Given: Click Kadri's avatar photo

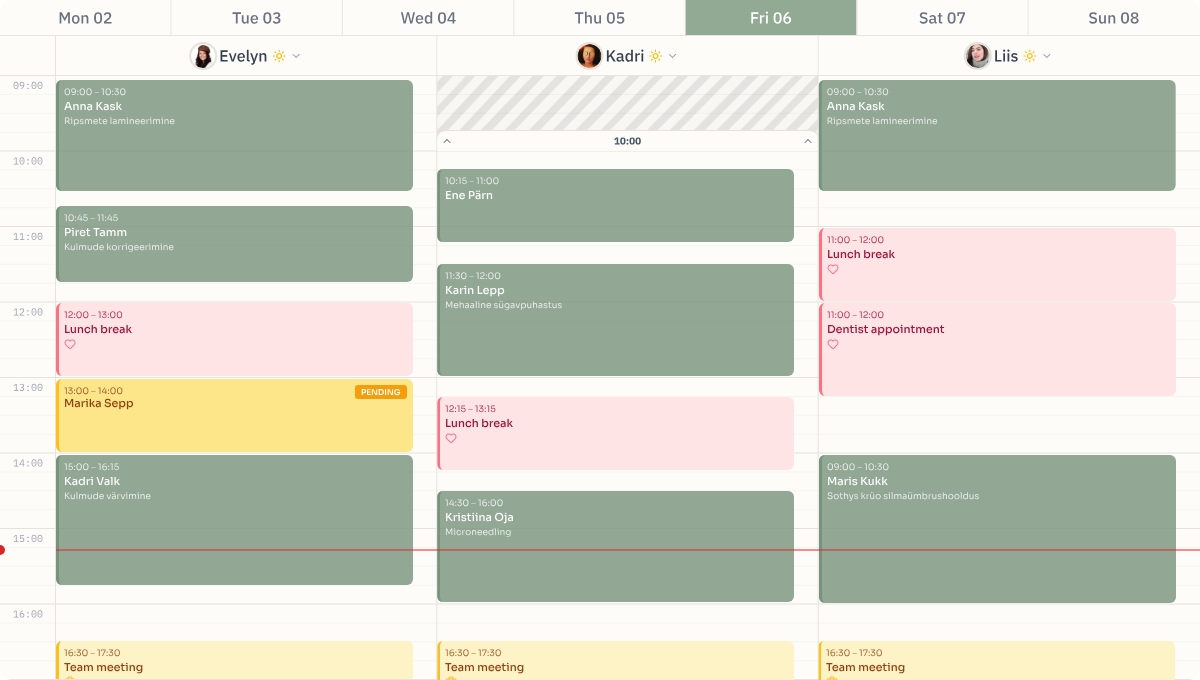Looking at the screenshot, I should 589,56.
